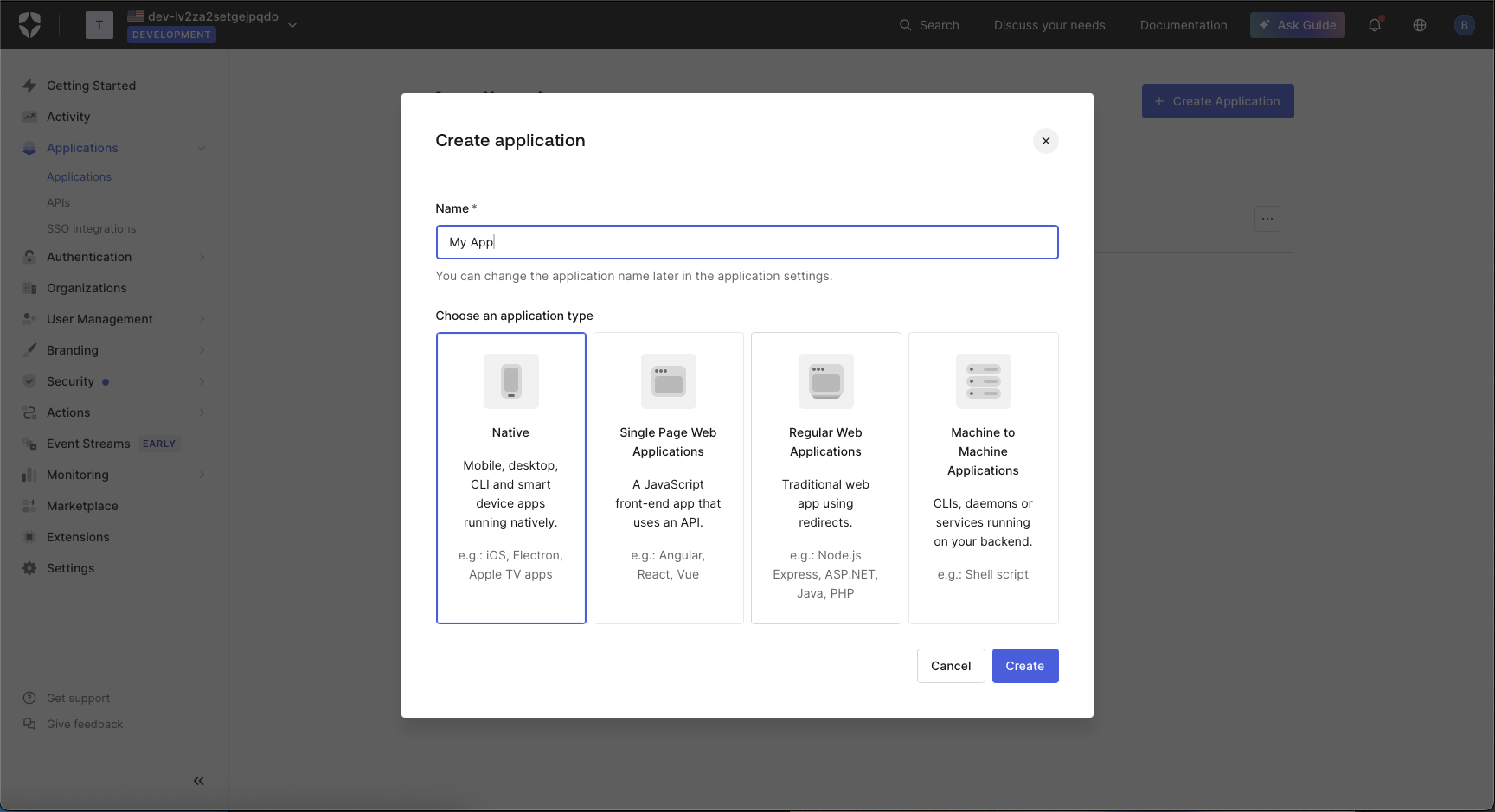Open the Documentation menu item
This screenshot has width=1495, height=812.
click(1184, 25)
